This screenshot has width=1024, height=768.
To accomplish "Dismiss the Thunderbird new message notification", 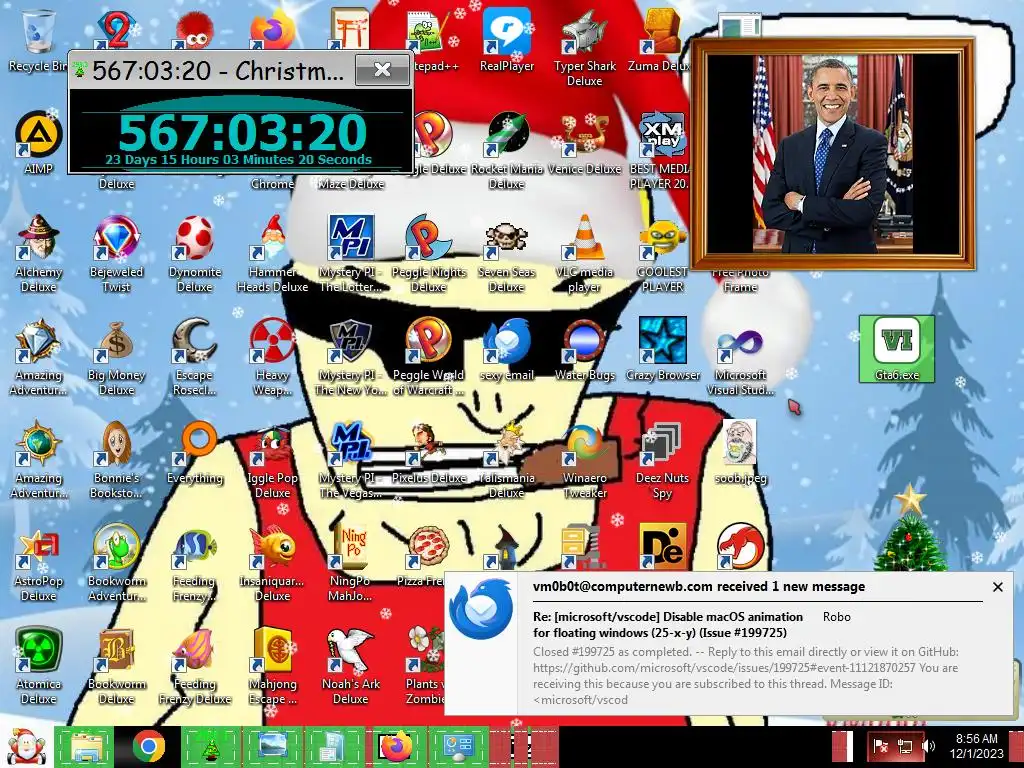I will click(997, 587).
